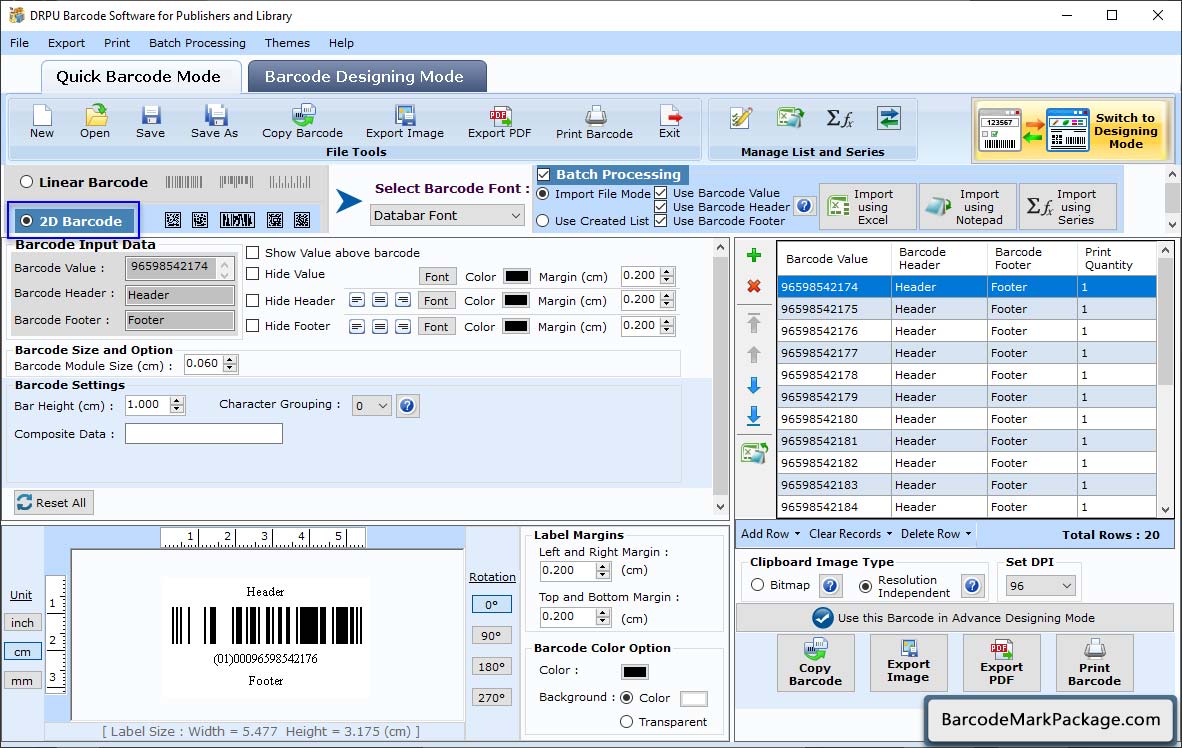
Task: Click the Composite Data input field
Action: coord(204,434)
